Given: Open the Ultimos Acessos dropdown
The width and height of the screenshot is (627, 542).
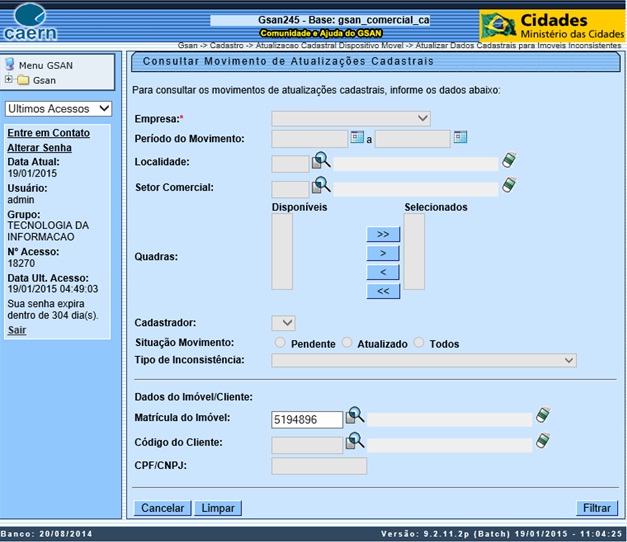Looking at the screenshot, I should (58, 109).
